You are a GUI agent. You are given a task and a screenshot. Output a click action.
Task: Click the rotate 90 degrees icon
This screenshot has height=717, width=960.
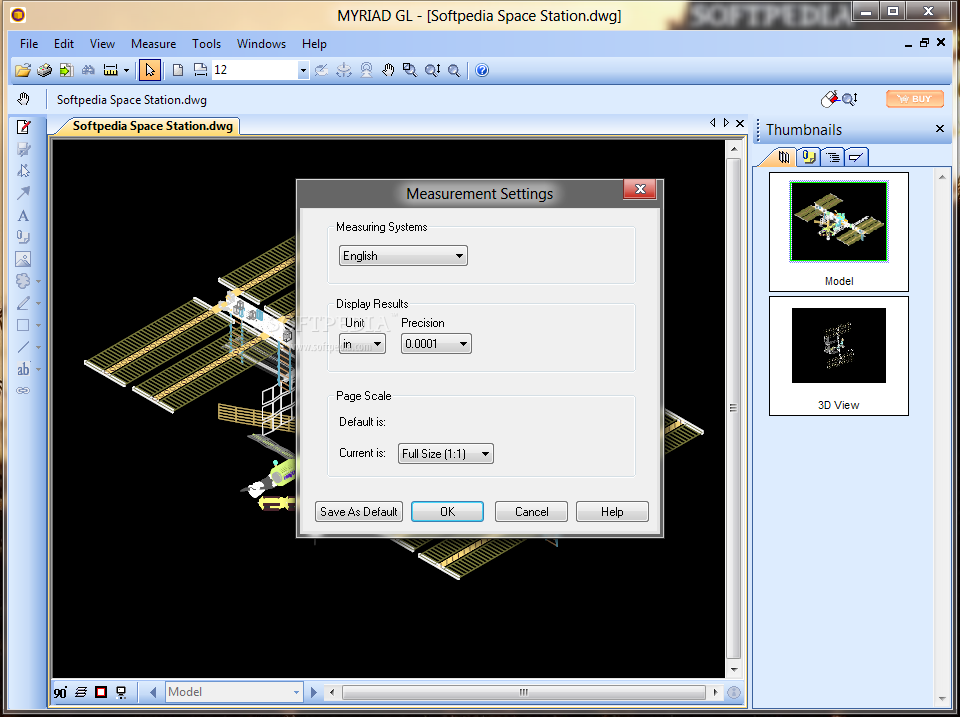pyautogui.click(x=60, y=693)
